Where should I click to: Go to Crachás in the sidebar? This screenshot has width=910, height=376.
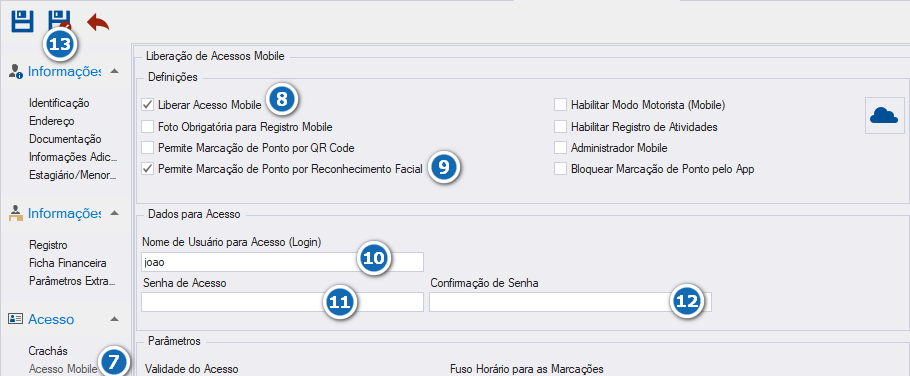click(x=48, y=351)
